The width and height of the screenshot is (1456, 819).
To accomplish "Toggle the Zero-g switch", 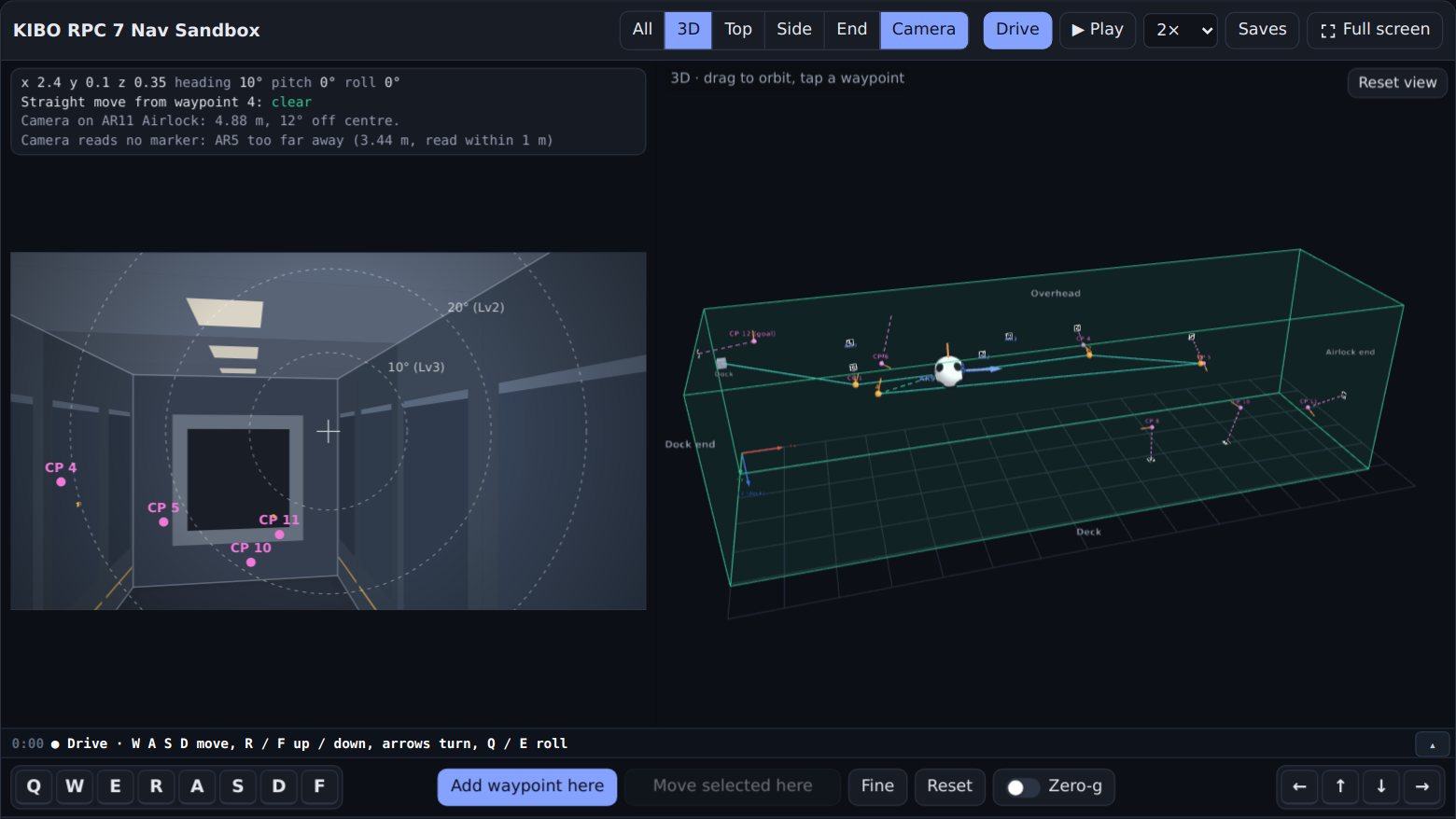I will pos(1022,787).
